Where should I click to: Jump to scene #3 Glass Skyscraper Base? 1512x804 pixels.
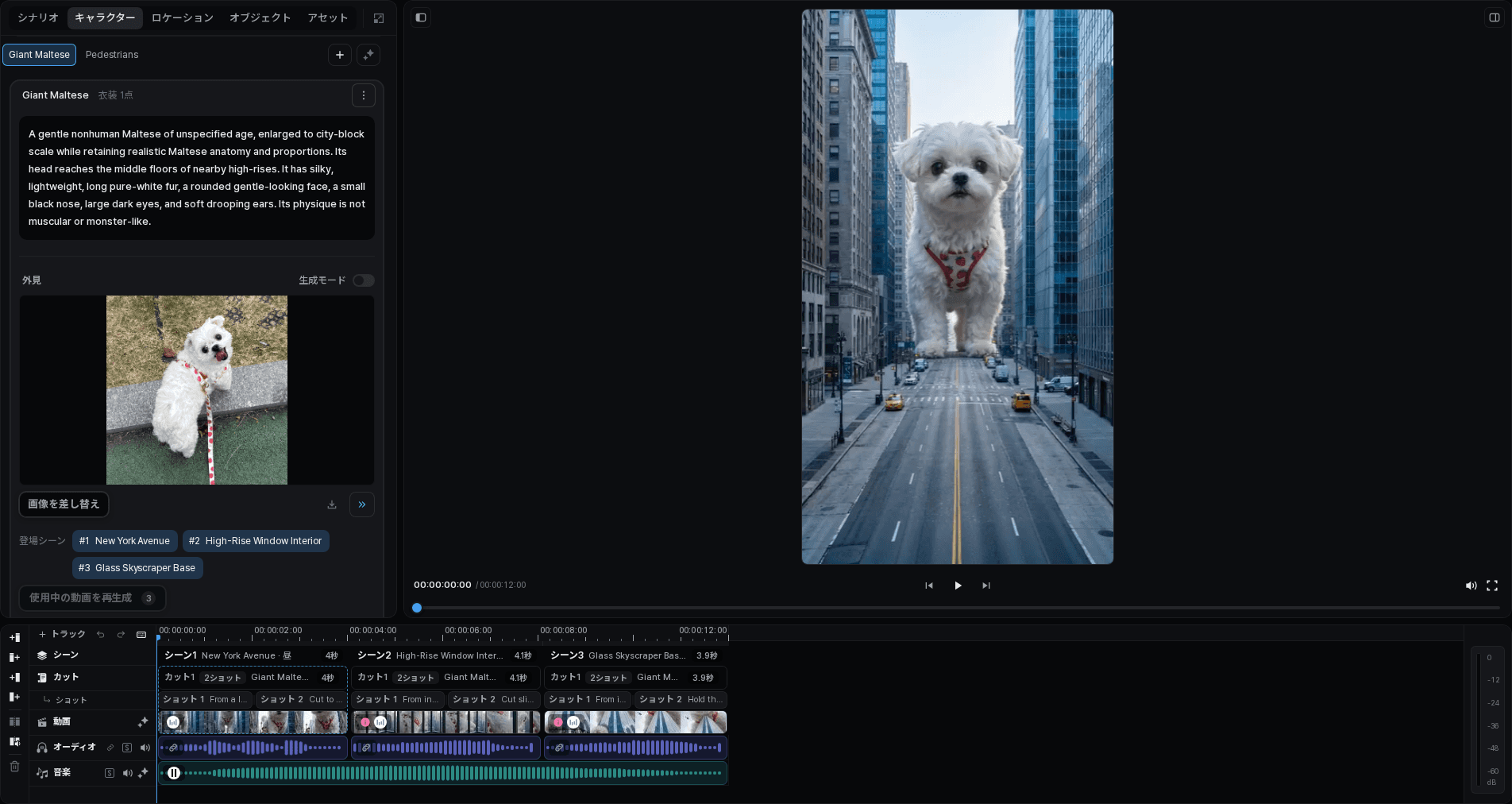click(137, 568)
